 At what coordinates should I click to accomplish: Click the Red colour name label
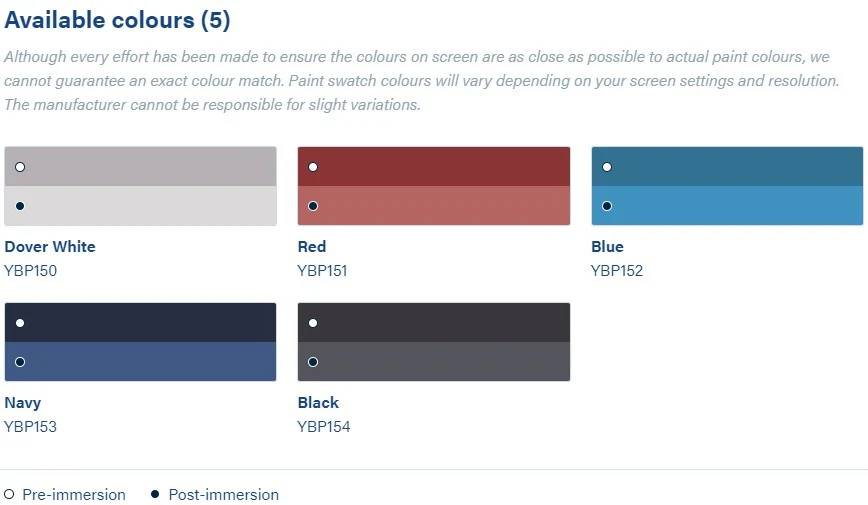point(312,247)
